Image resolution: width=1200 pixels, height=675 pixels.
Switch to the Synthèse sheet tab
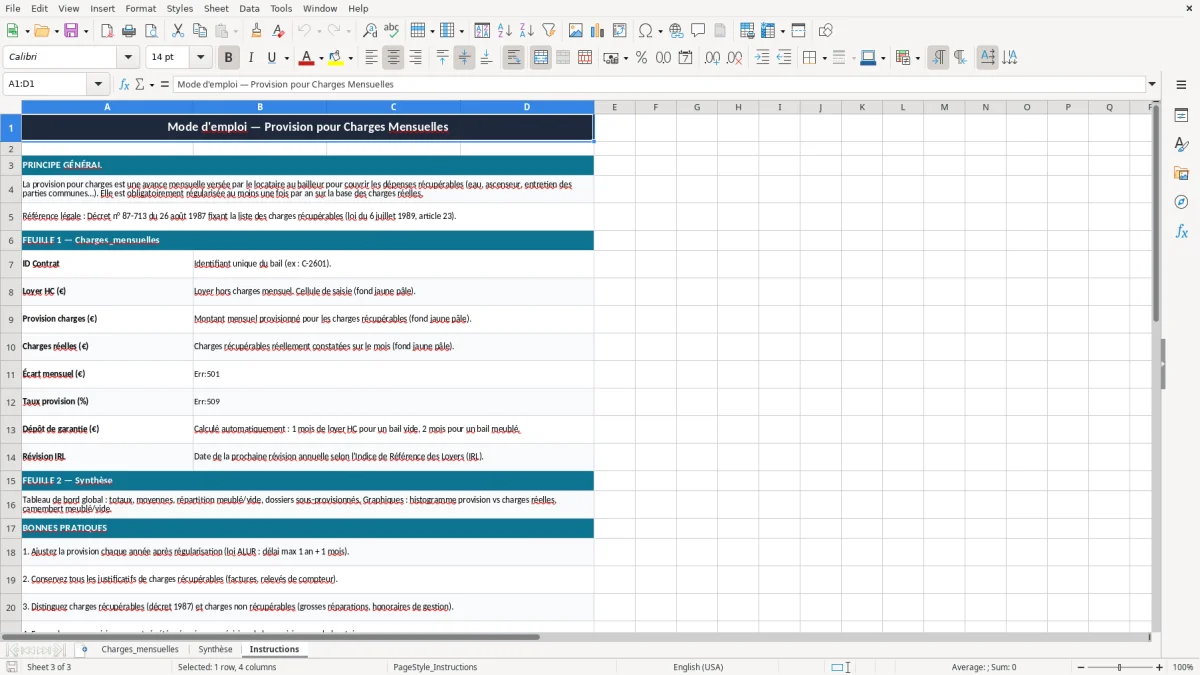[215, 649]
